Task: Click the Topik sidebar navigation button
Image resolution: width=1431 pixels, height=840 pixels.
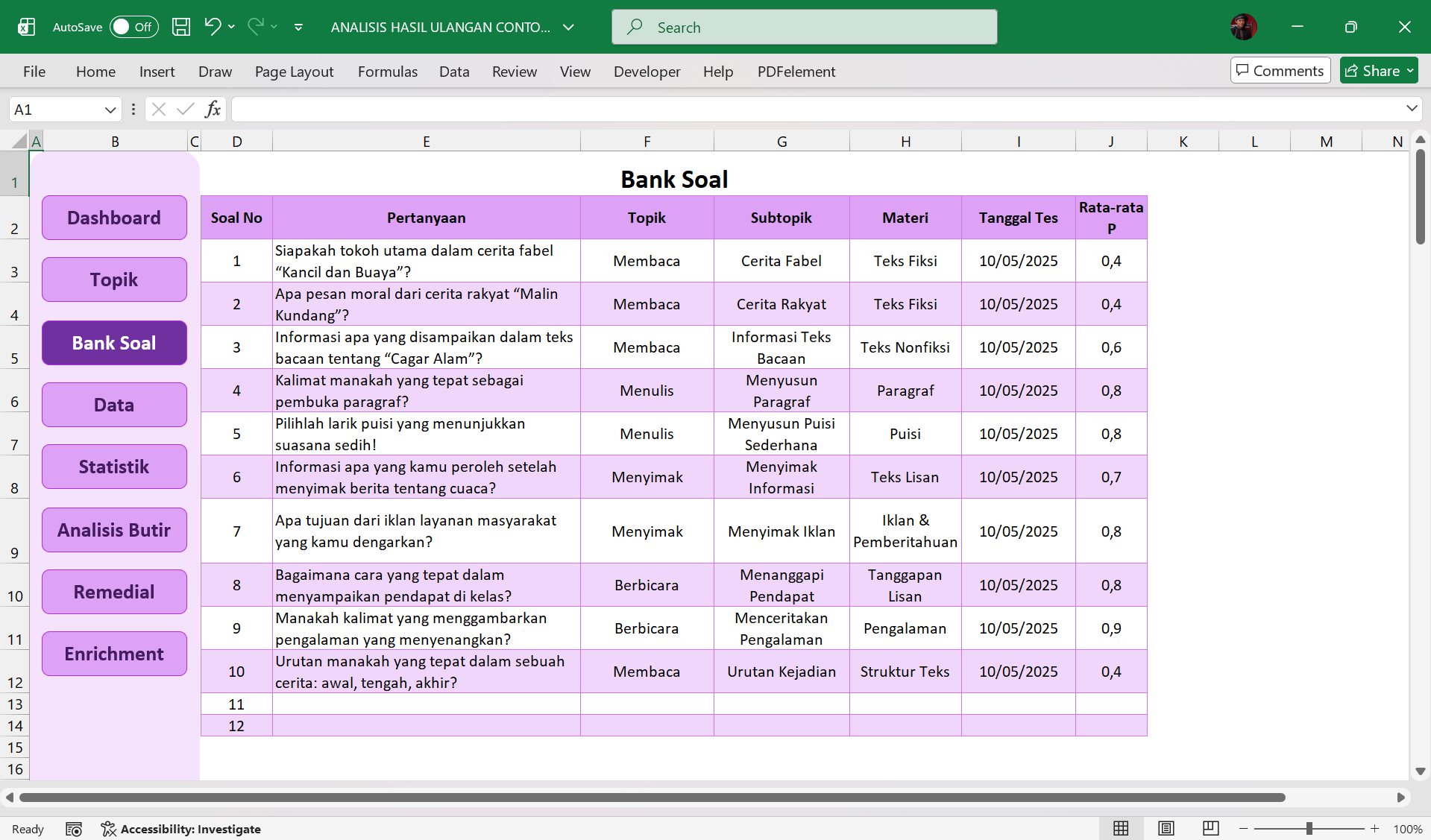Action: [114, 280]
